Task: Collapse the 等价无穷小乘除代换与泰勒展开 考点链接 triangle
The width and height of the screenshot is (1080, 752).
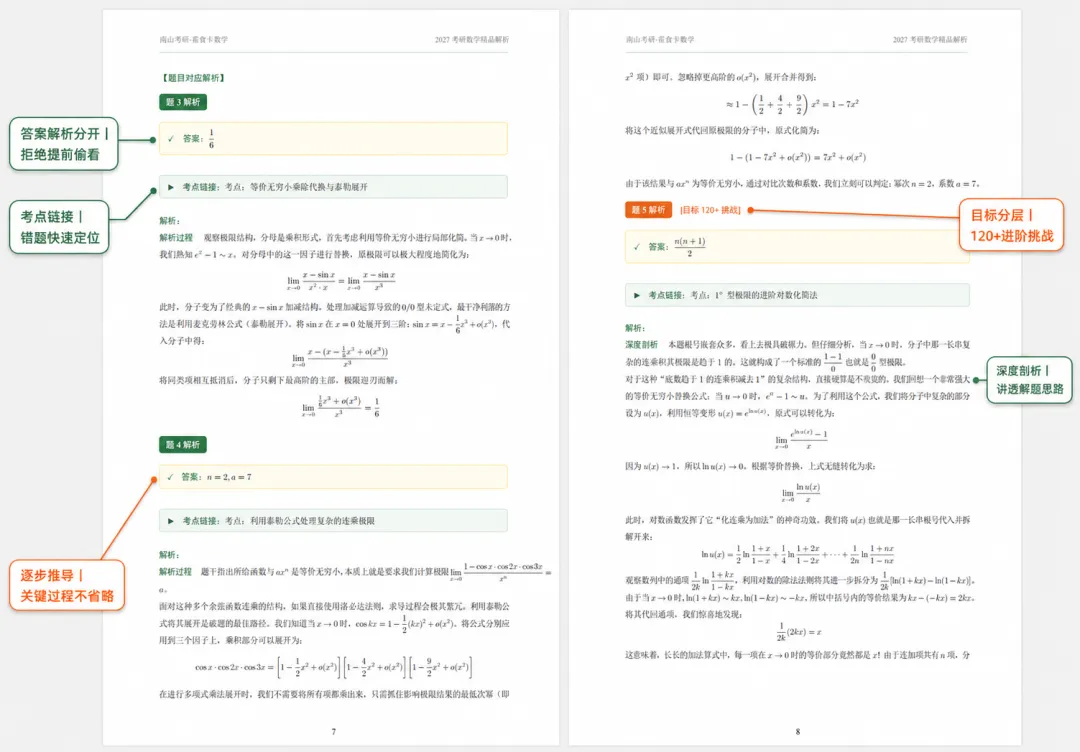Action: coord(171,187)
